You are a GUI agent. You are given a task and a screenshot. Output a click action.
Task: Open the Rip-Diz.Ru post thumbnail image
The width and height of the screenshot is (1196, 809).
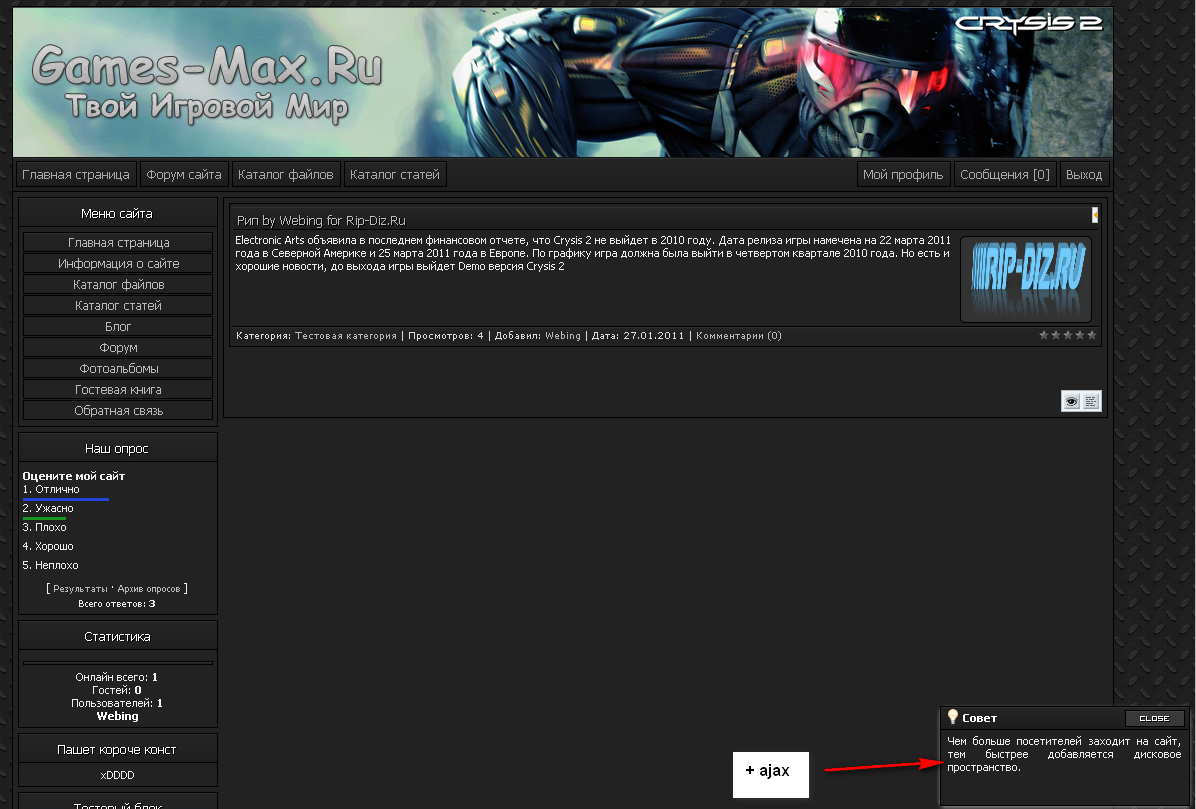coord(1026,279)
